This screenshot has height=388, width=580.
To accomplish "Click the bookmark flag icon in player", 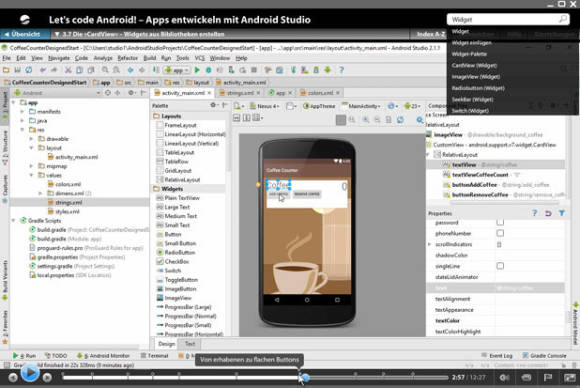I will coord(548,378).
